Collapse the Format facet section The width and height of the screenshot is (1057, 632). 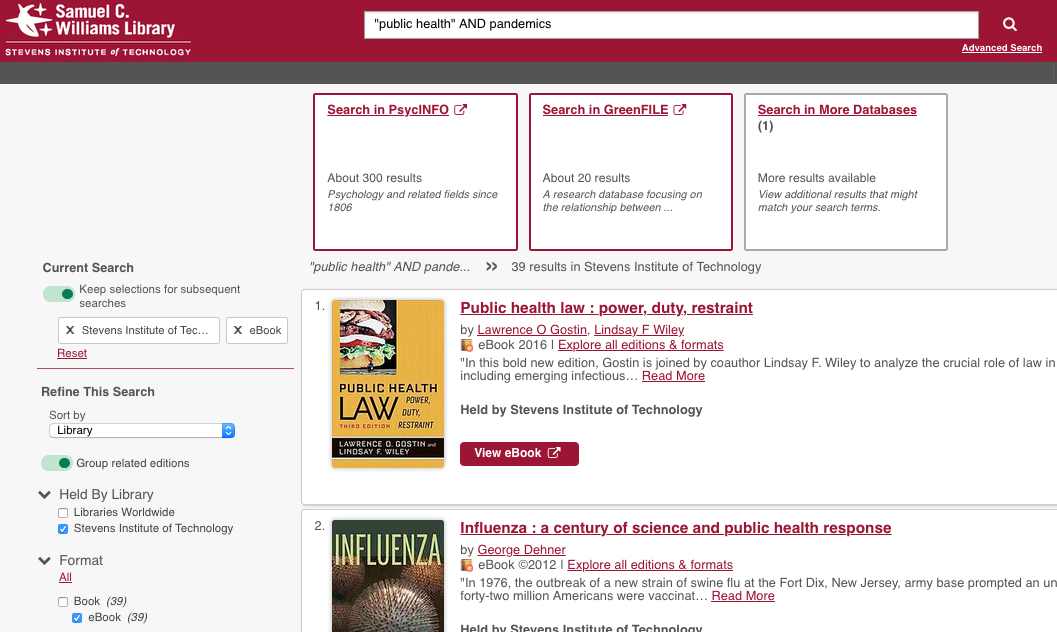click(44, 561)
